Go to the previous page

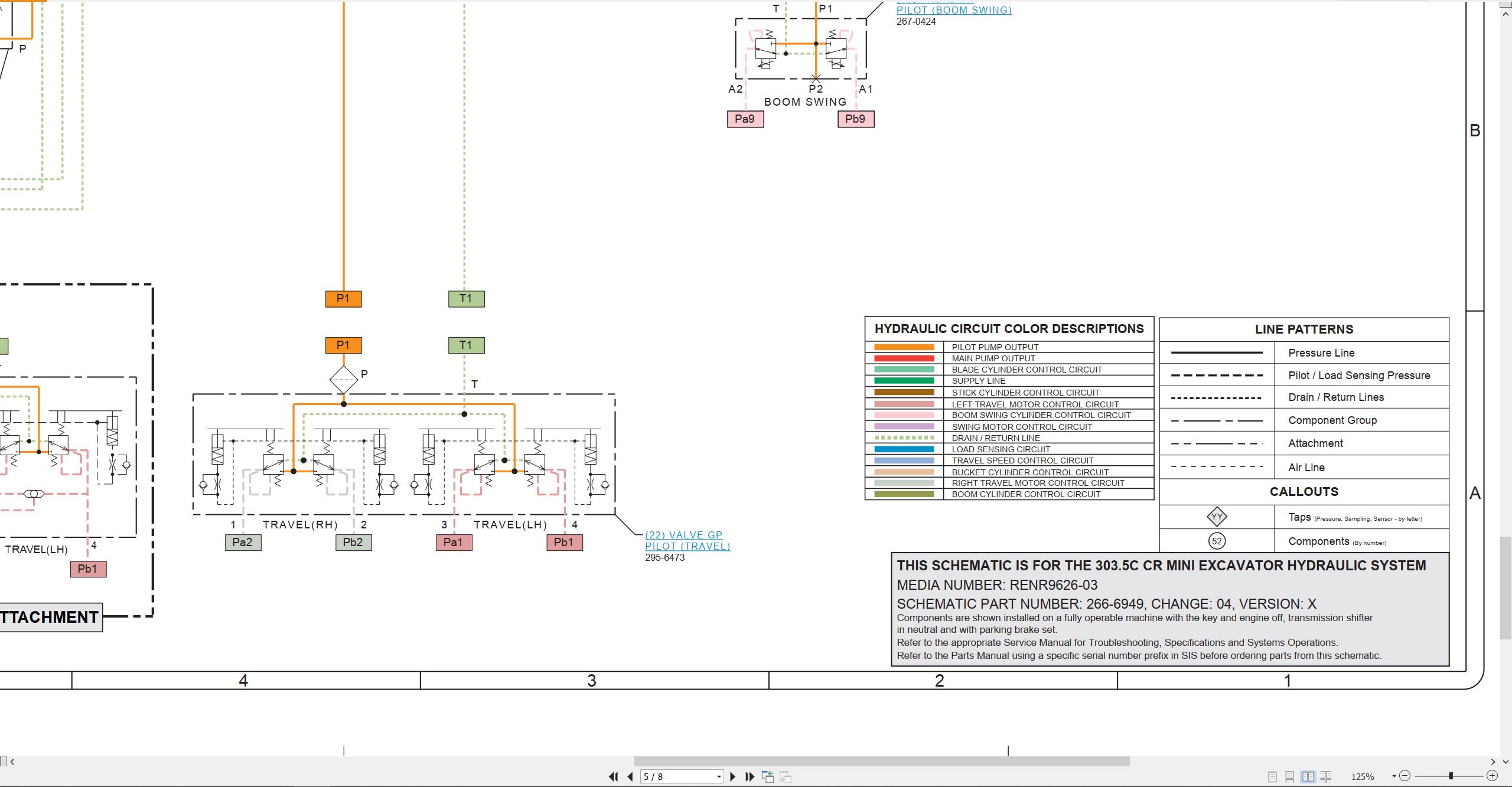click(630, 777)
